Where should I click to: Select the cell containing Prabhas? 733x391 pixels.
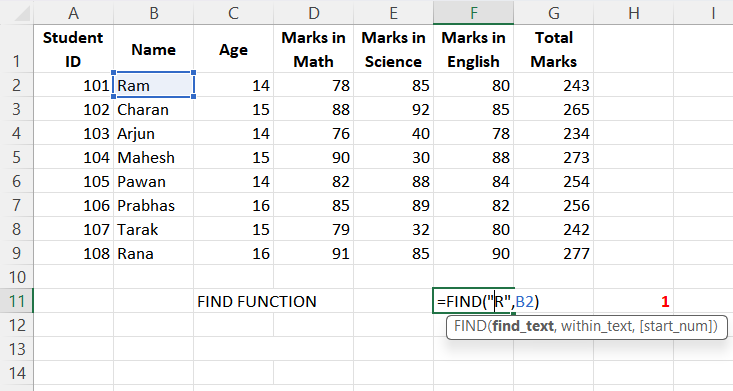click(153, 205)
